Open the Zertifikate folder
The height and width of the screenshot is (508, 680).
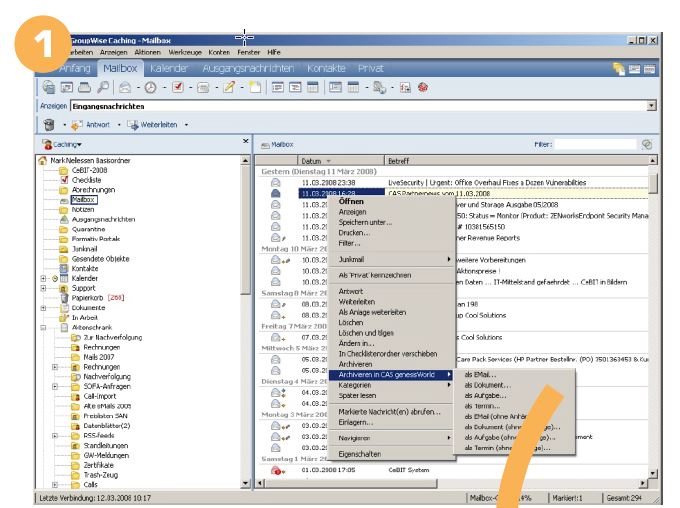click(x=98, y=465)
